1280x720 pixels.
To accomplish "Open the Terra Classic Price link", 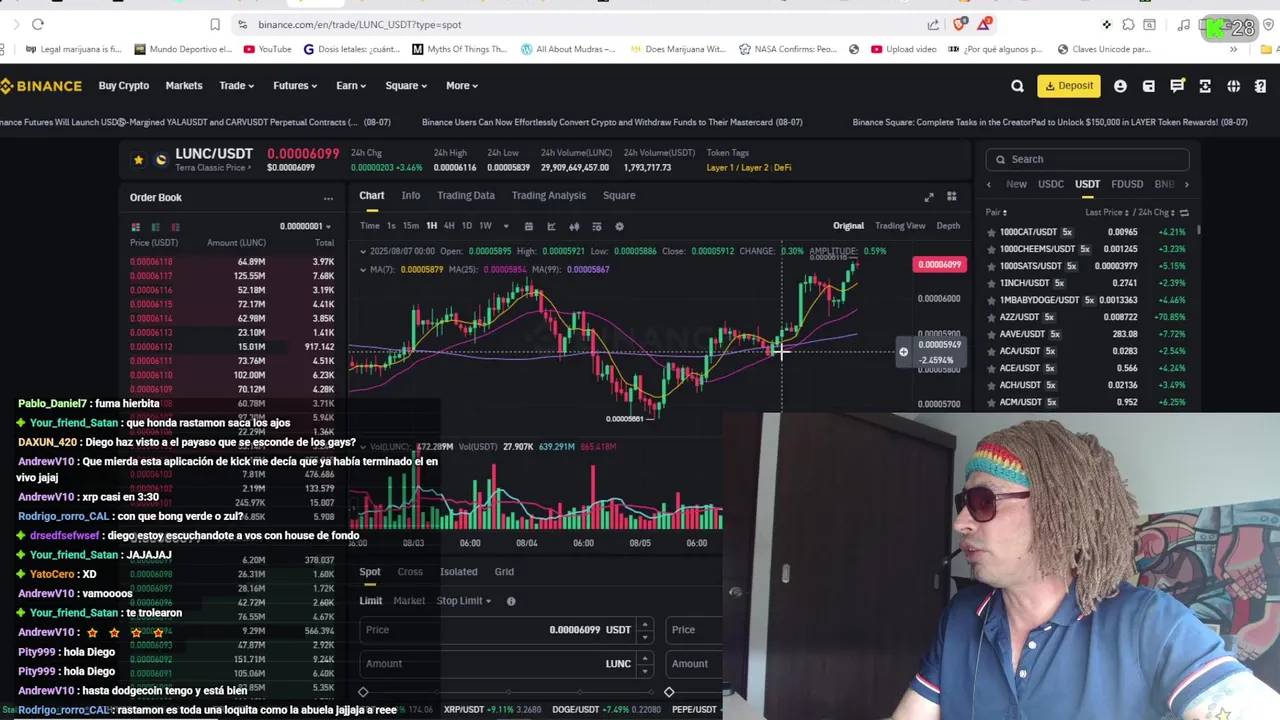I will click(x=215, y=168).
